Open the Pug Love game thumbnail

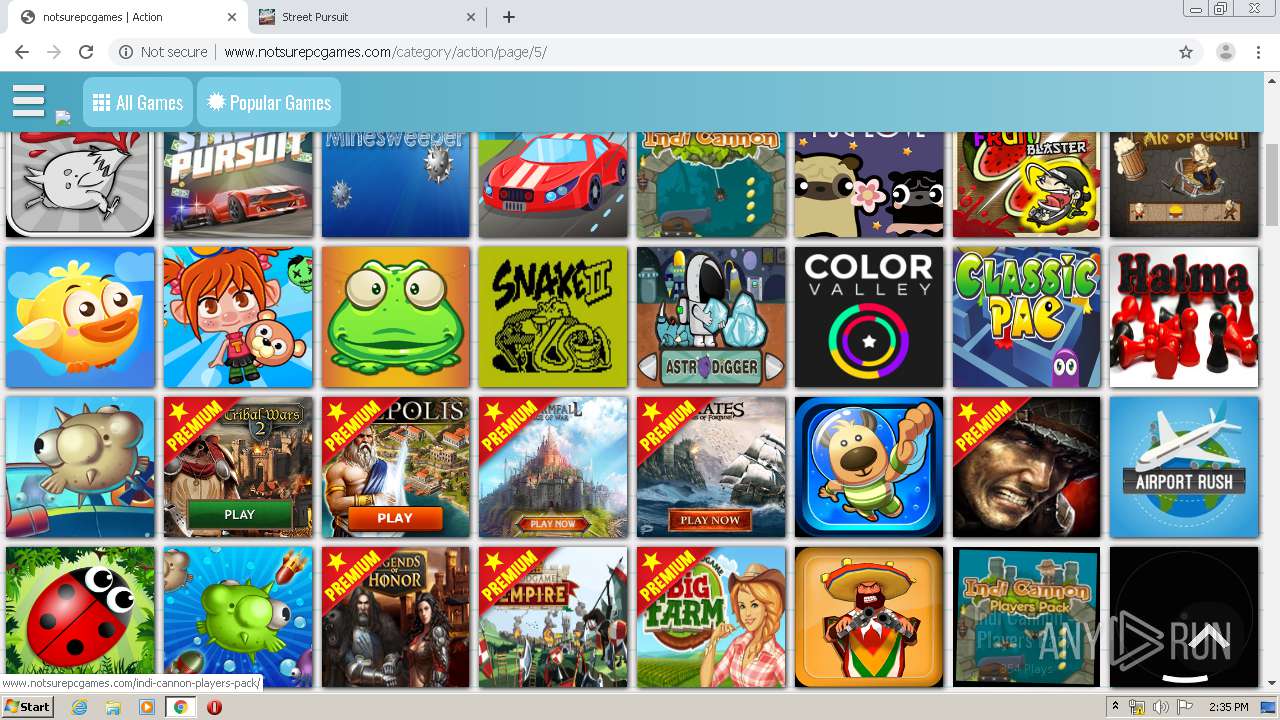pos(869,183)
